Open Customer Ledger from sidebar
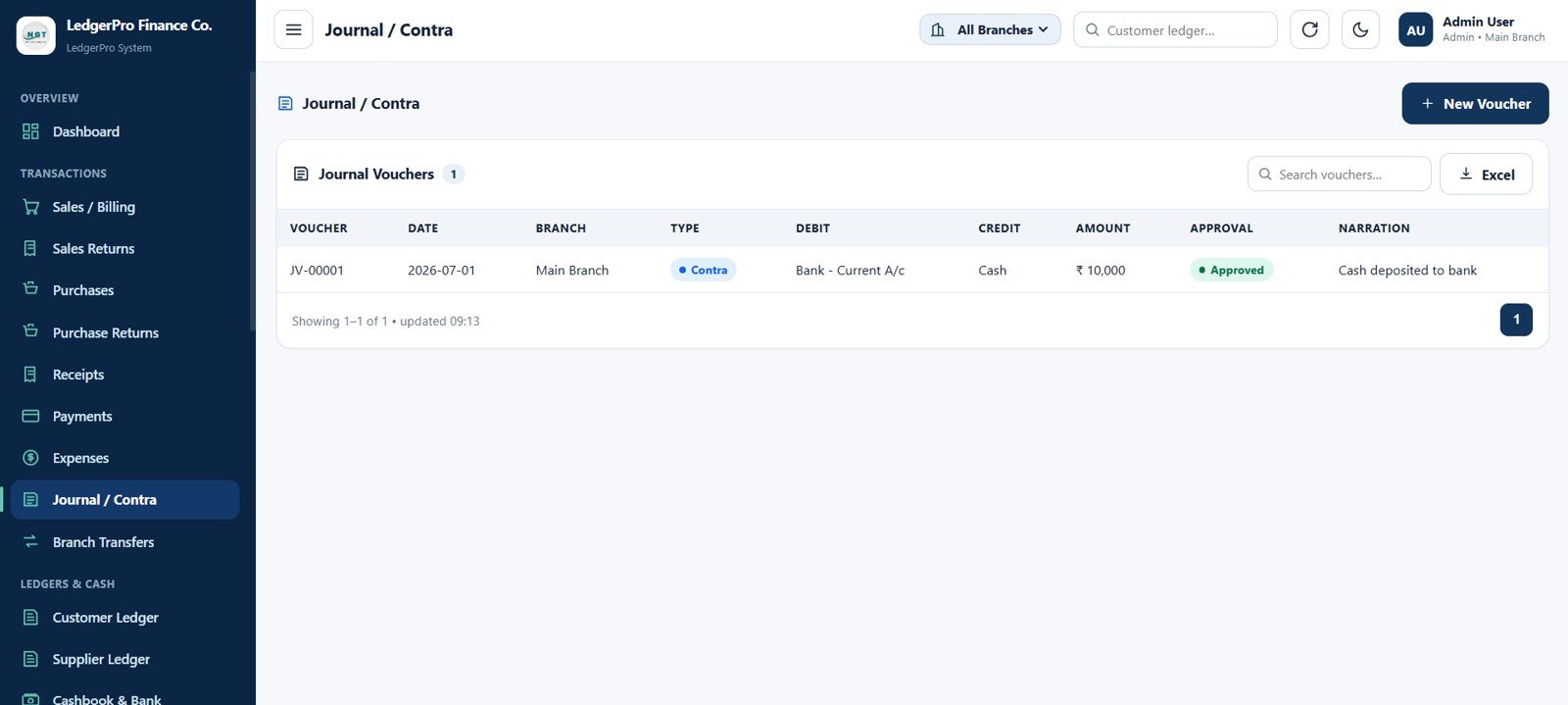Screen dimensions: 1568x705 click(124, 618)
